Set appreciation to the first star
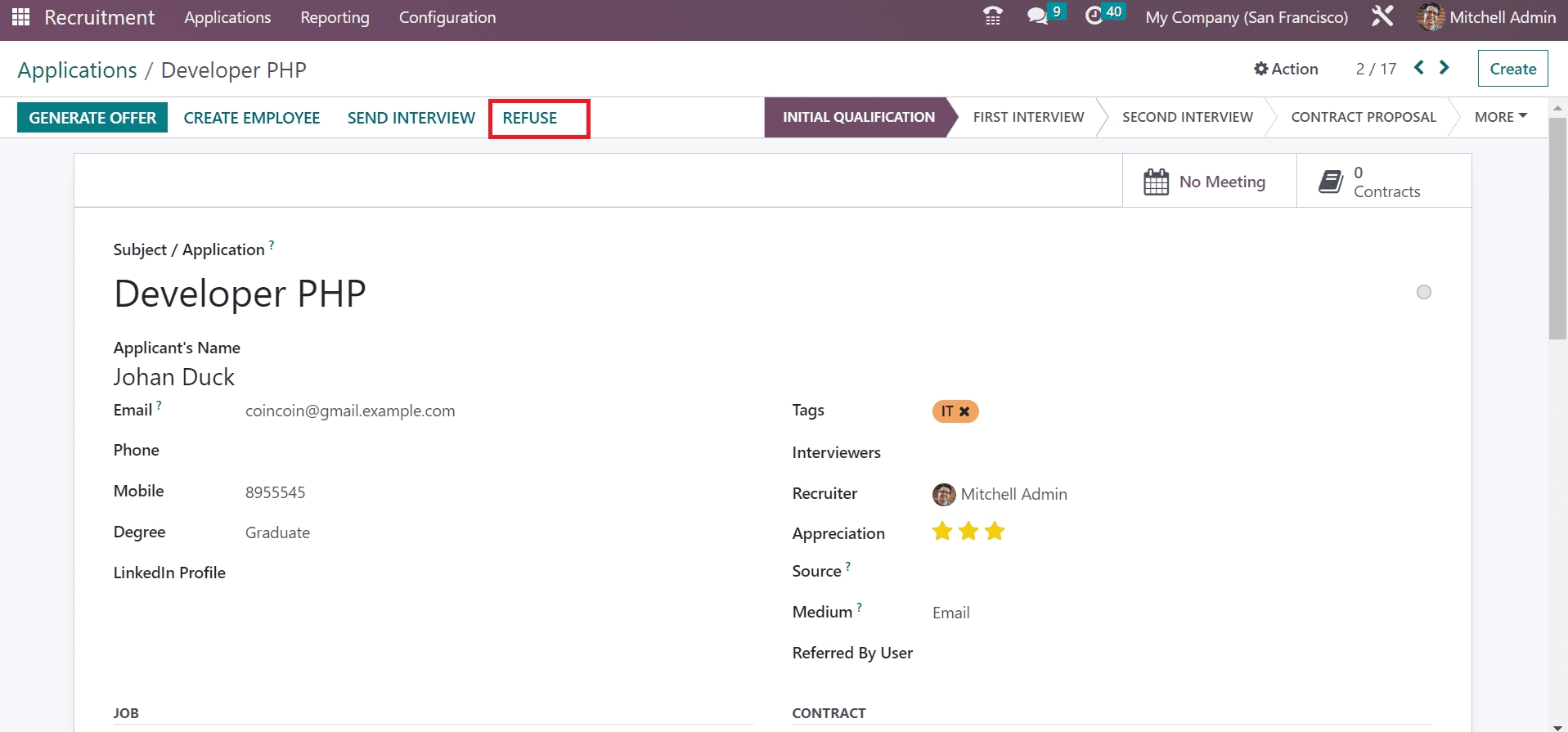Image resolution: width=1568 pixels, height=732 pixels. (x=942, y=532)
